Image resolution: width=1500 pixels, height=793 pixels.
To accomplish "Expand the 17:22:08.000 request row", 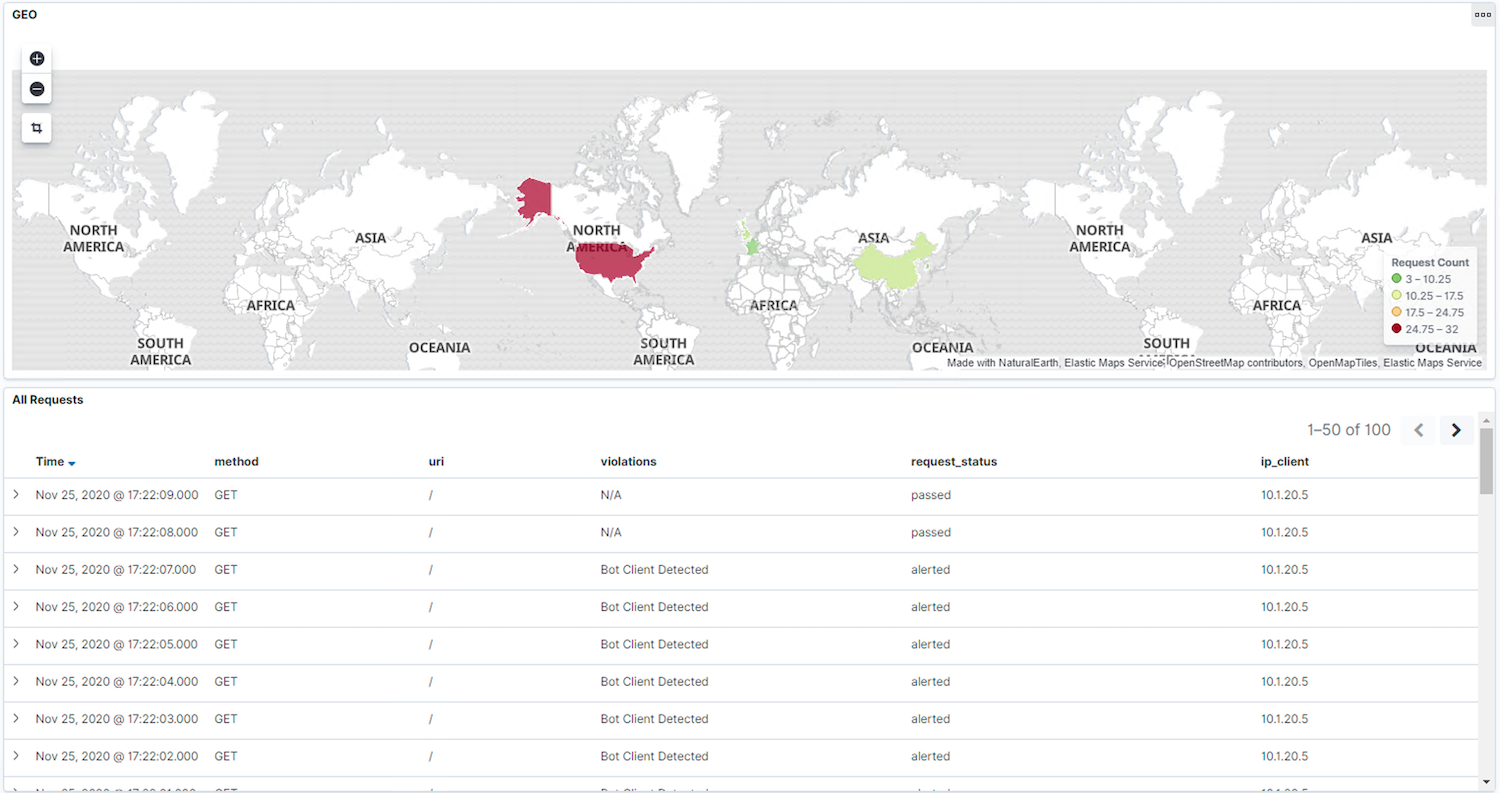I will (16, 531).
